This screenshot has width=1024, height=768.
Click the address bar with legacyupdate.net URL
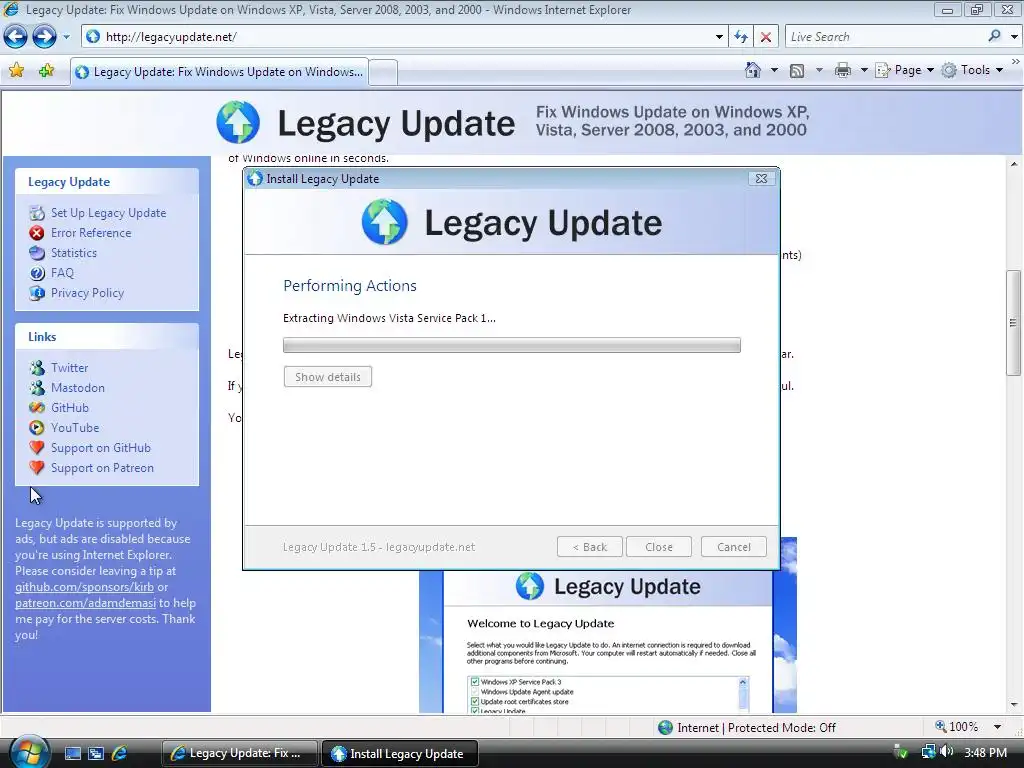tap(397, 37)
